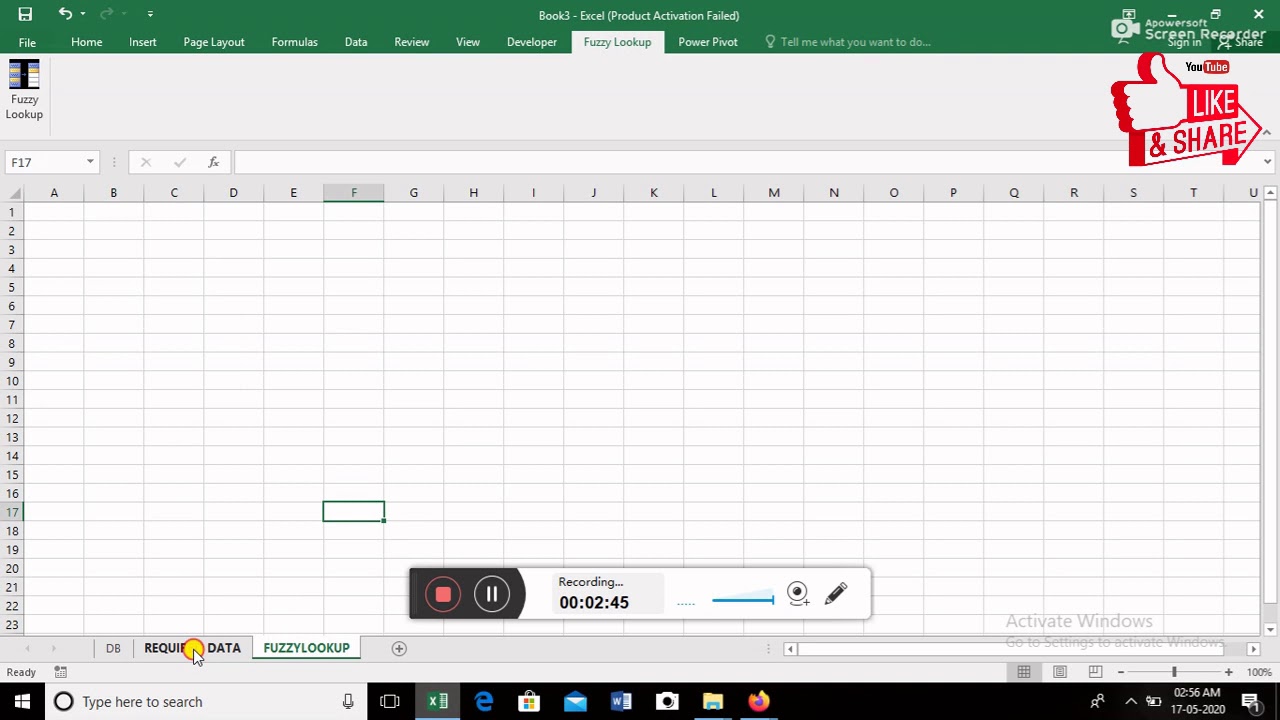
Task: Open the Name Box dropdown
Action: pyautogui.click(x=90, y=162)
